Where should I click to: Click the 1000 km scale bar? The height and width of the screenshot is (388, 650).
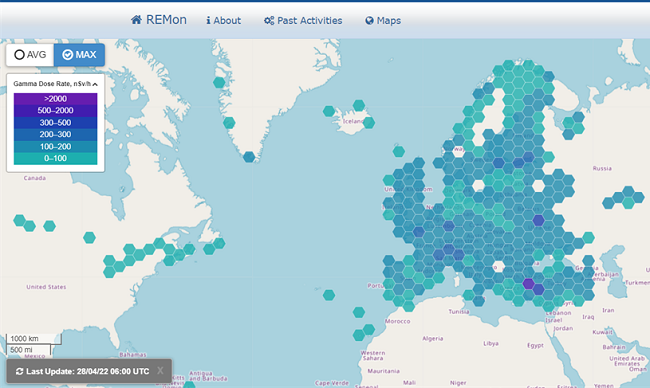[34, 339]
